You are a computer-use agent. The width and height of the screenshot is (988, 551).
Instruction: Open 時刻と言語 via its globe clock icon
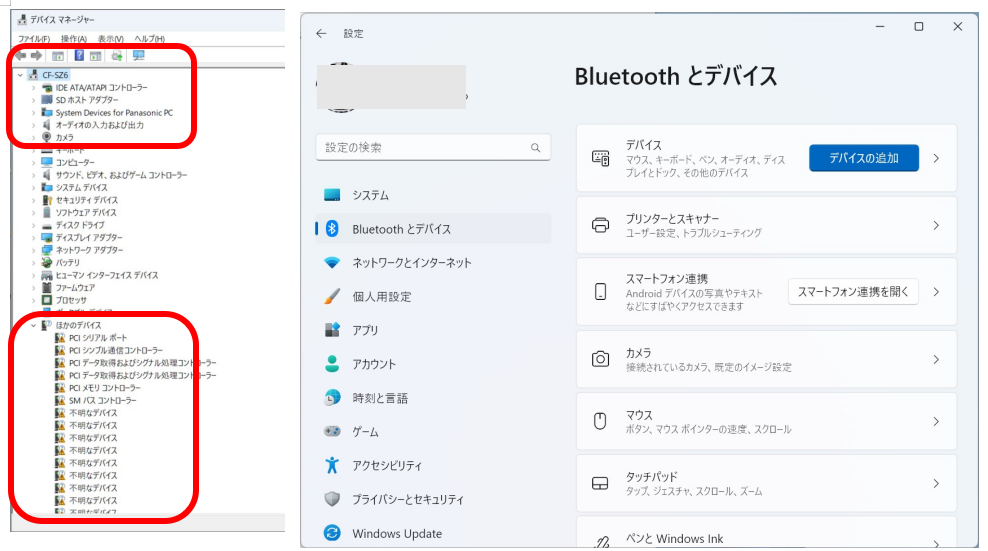pyautogui.click(x=332, y=398)
